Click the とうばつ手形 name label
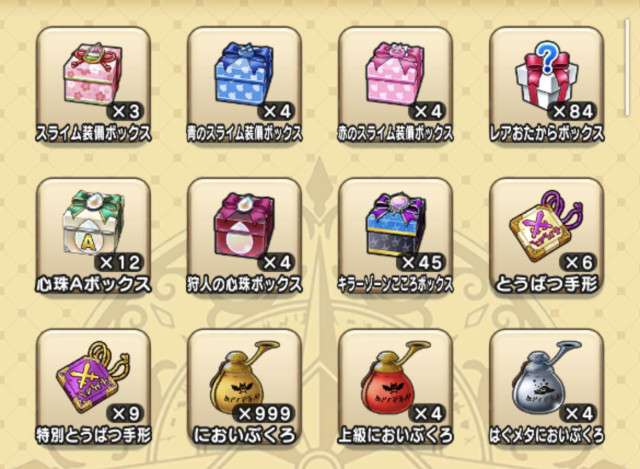This screenshot has height=469, width=640. click(547, 285)
